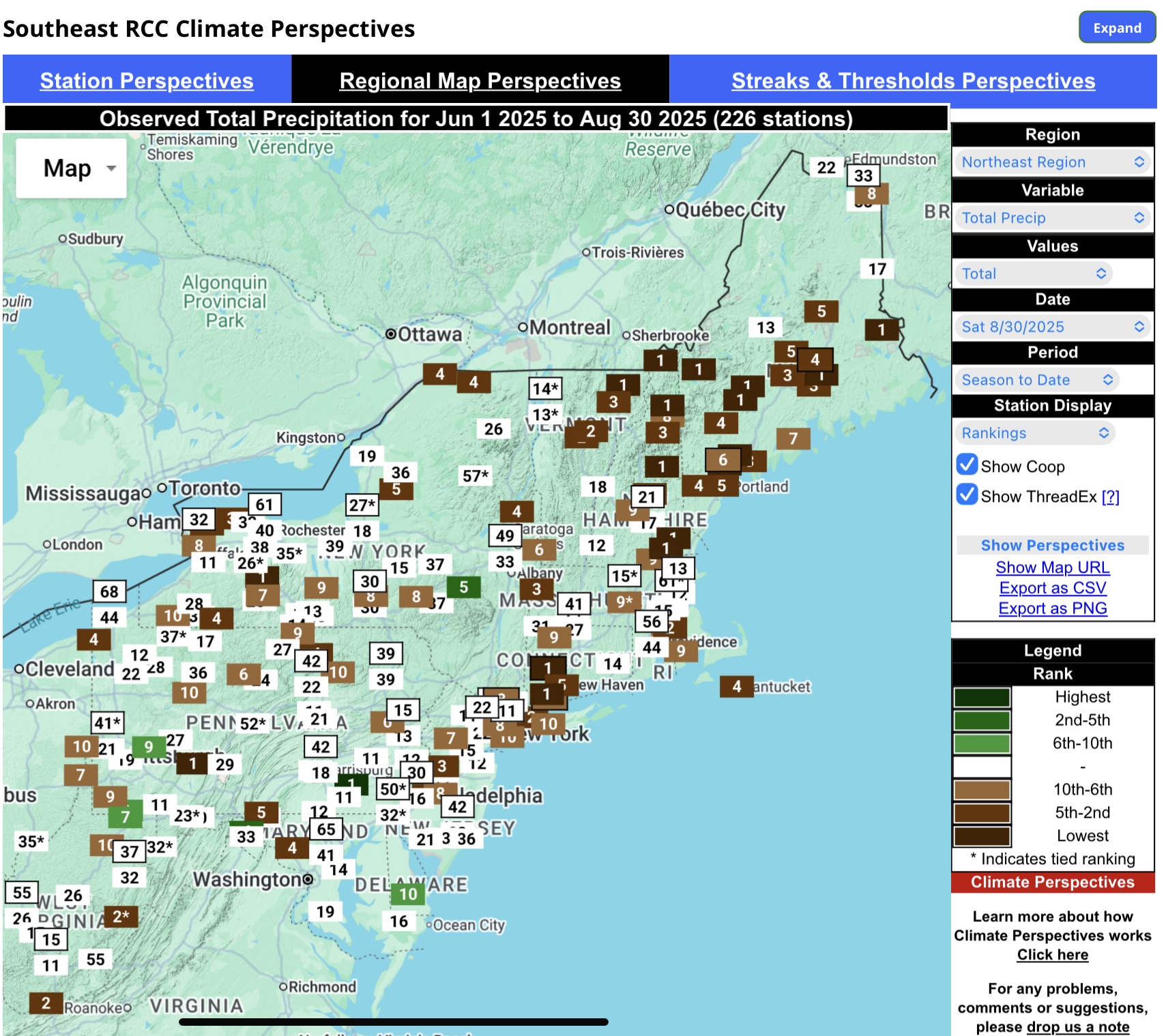The height and width of the screenshot is (1036, 1166).
Task: Click station marker 49 near Saratoga
Action: tap(505, 535)
